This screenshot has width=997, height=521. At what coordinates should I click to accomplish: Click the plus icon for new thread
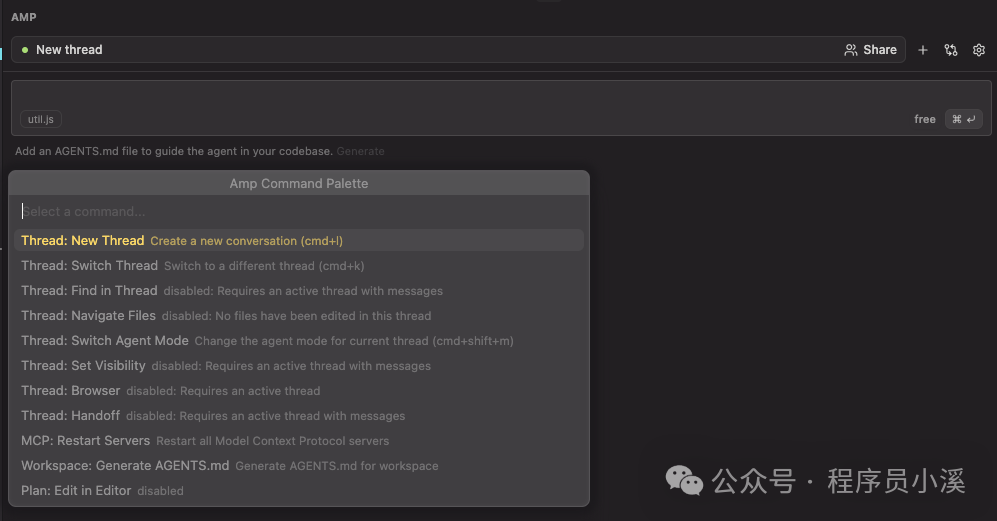pos(923,50)
